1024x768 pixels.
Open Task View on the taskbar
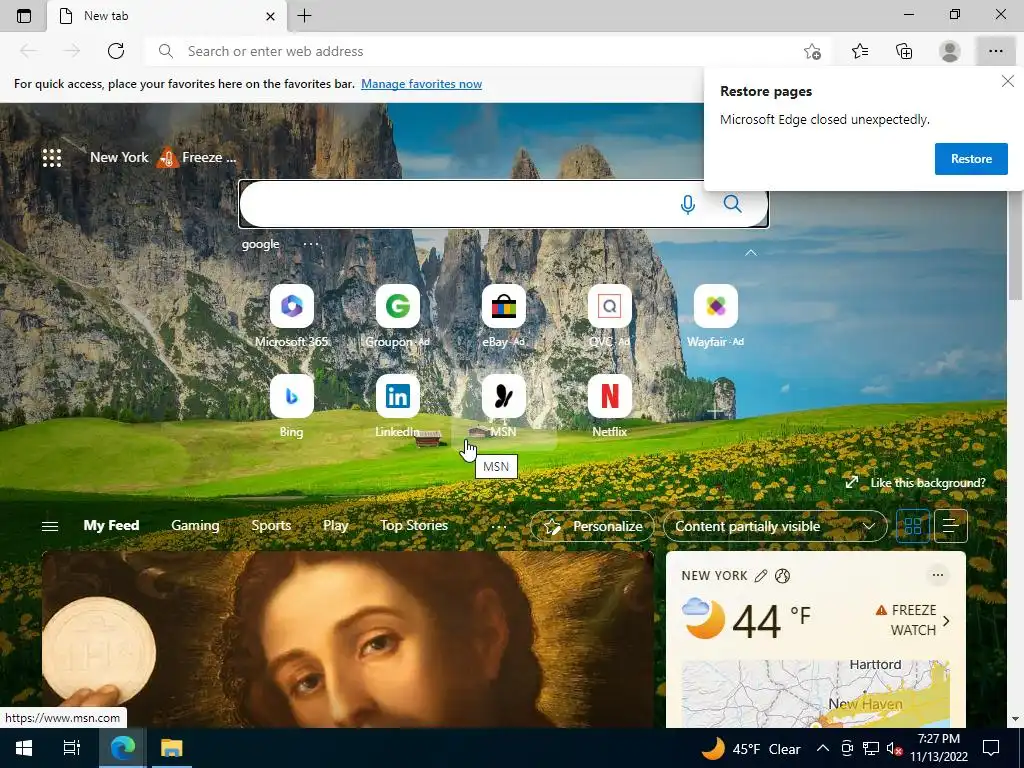[x=72, y=748]
